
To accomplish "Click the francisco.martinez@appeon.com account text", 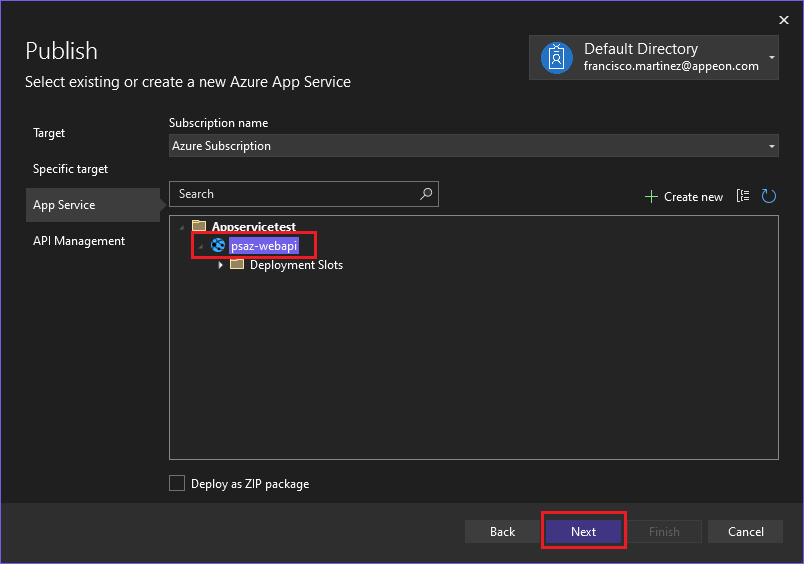I will [x=671, y=66].
